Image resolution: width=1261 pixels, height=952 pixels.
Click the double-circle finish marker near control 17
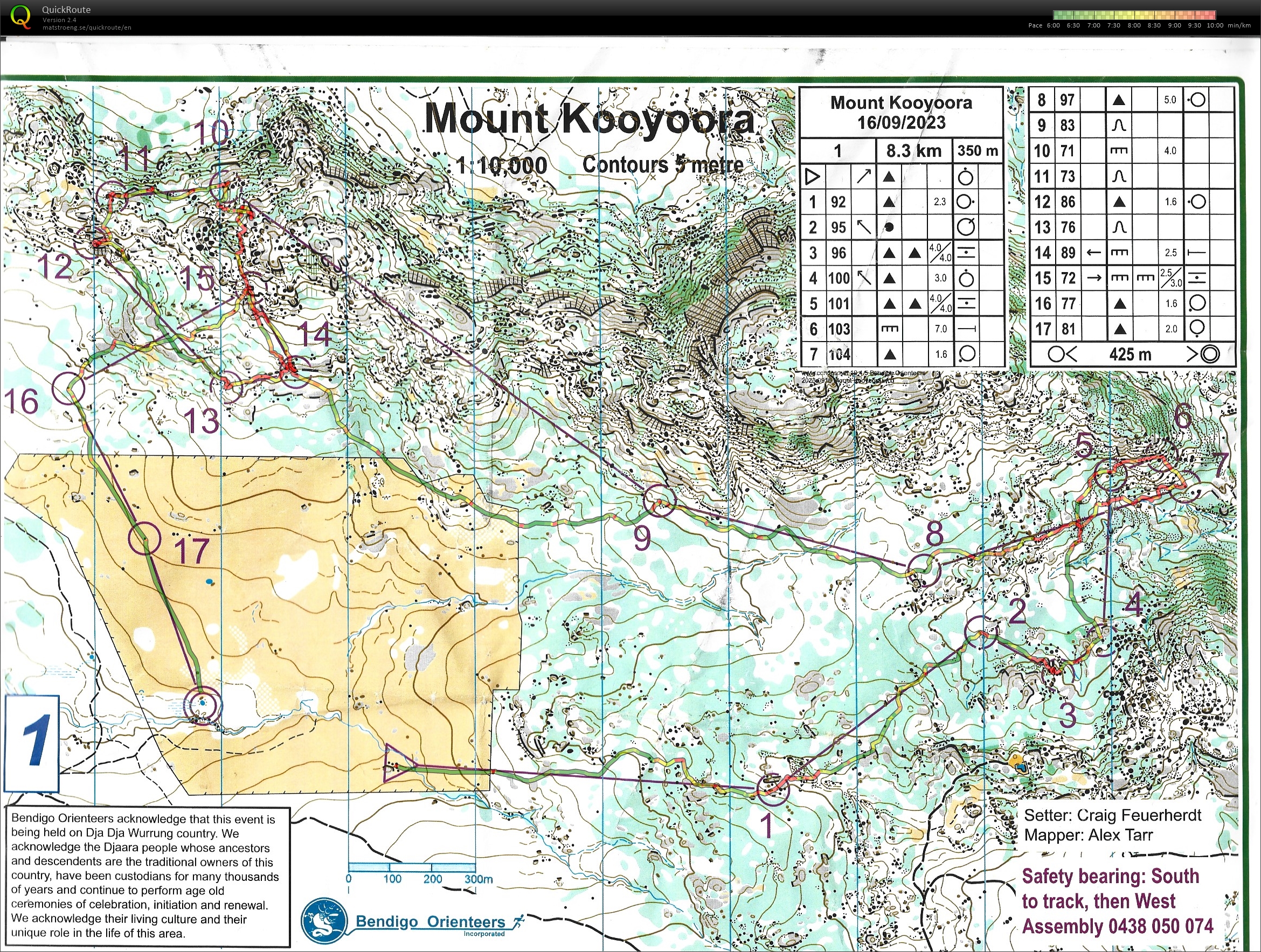(203, 705)
